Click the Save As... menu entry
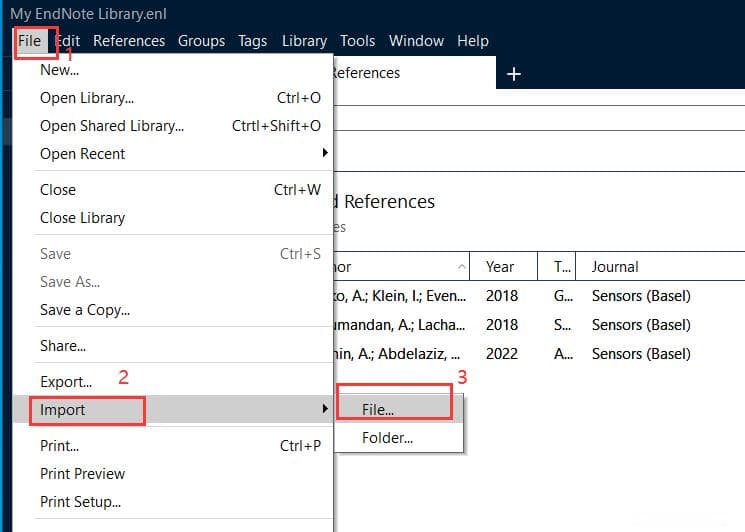Viewport: 745px width, 532px height. tap(173, 282)
